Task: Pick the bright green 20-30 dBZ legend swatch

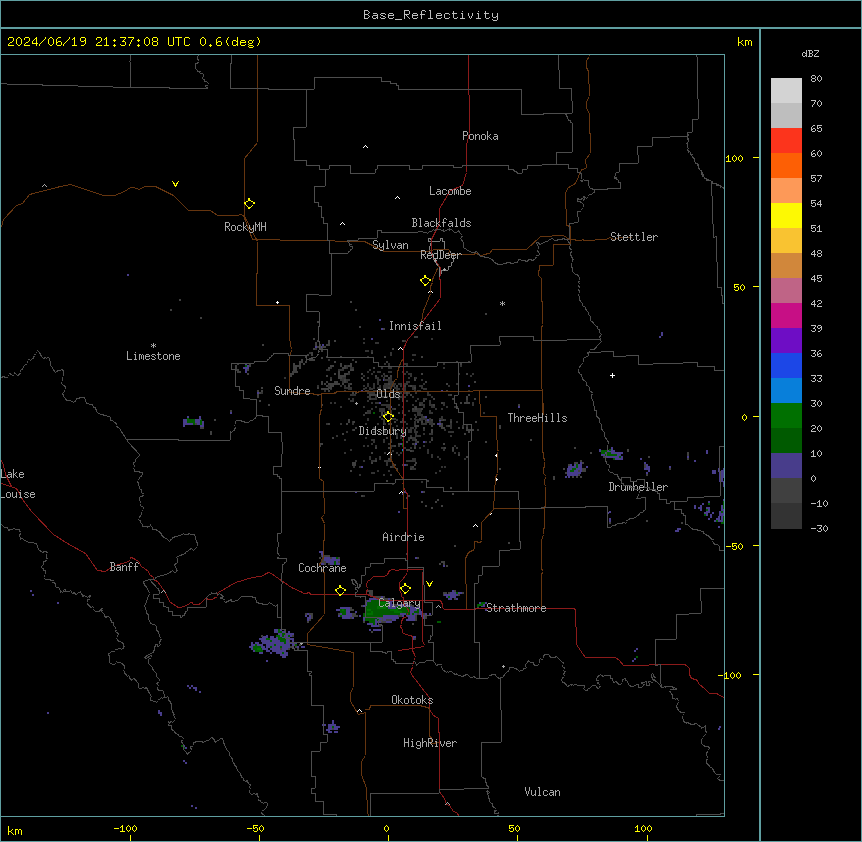Action: [786, 416]
